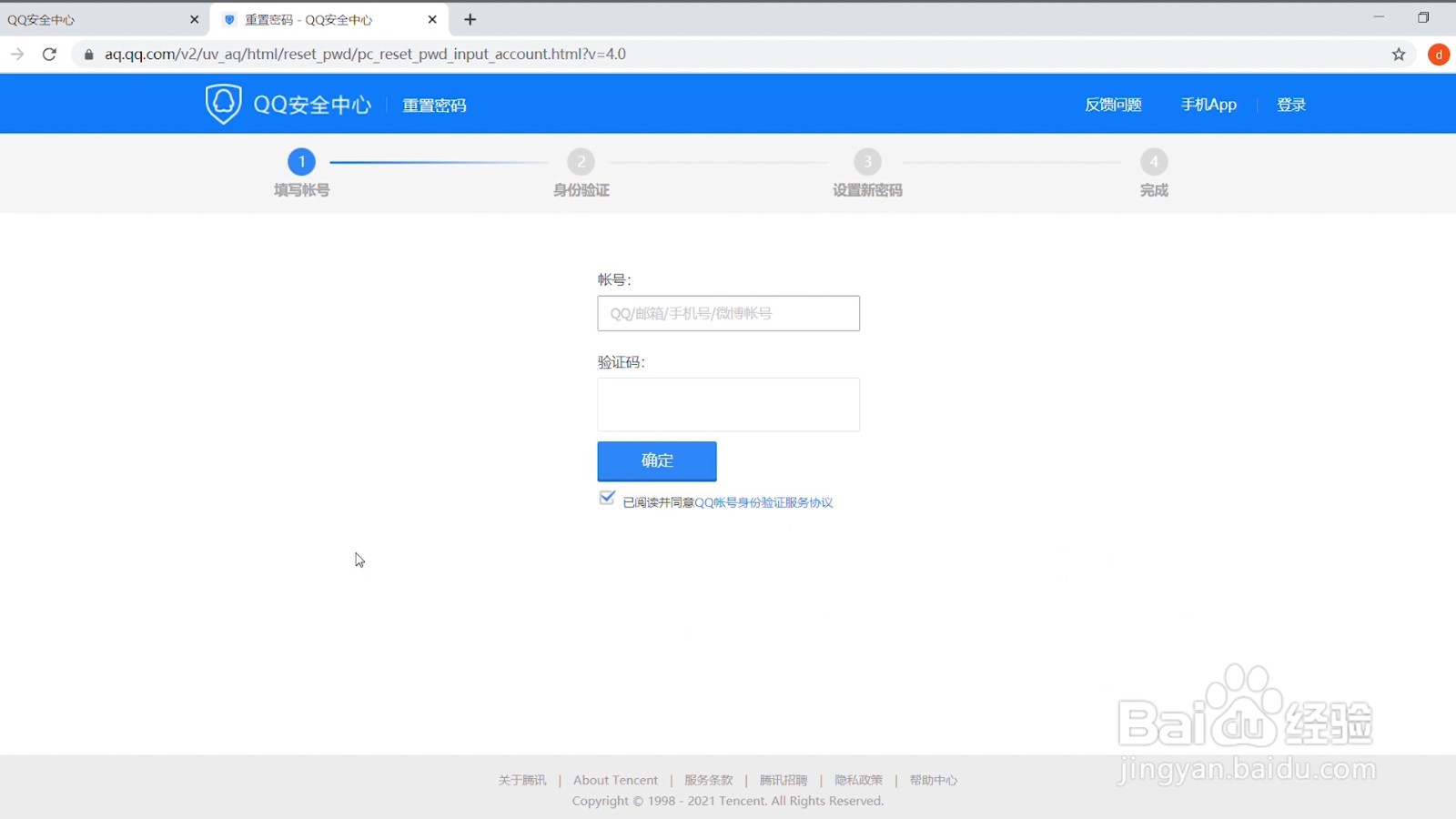
Task: Open 服务条款 footer link
Action: point(709,780)
